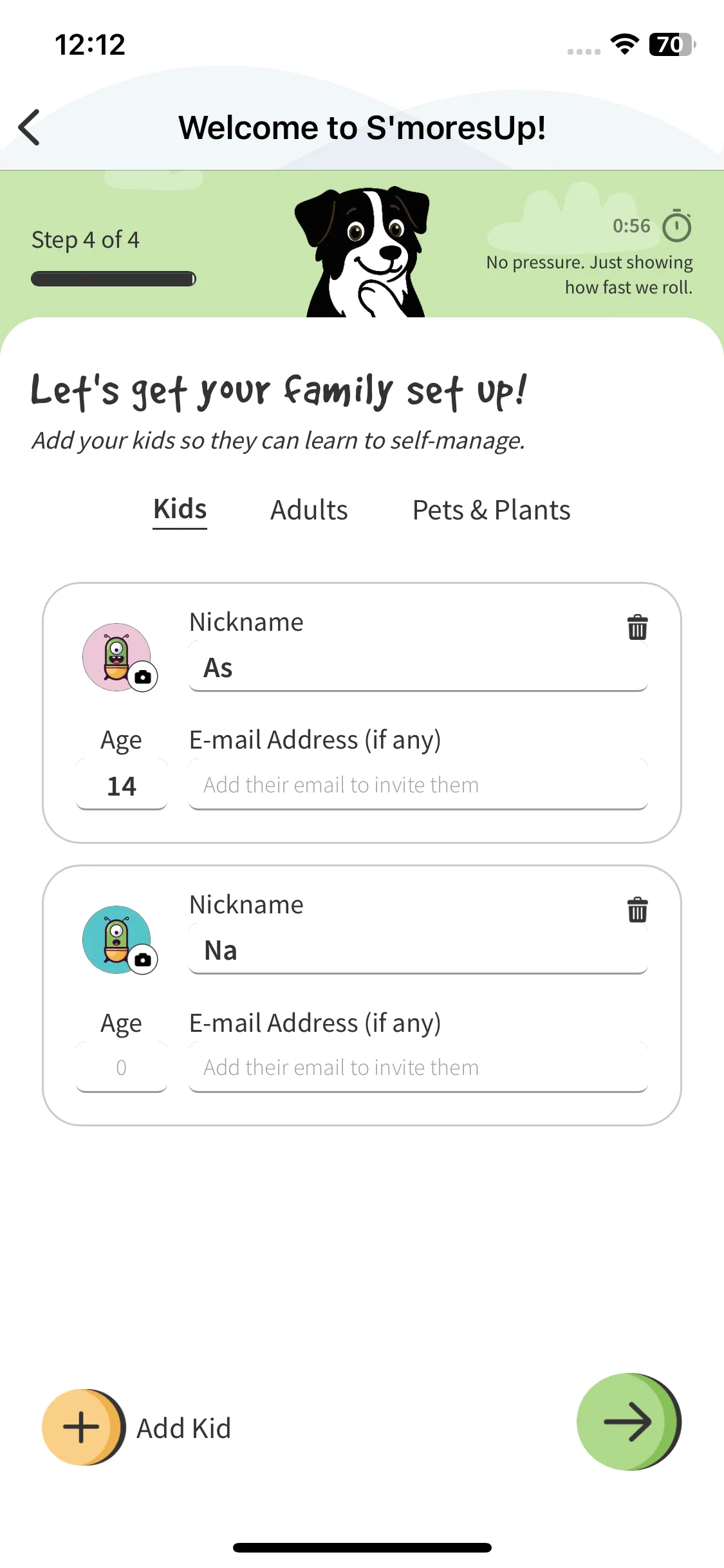Viewport: 724px width, 1568px height.
Task: Add an email address for kid Na
Action: tap(418, 1068)
